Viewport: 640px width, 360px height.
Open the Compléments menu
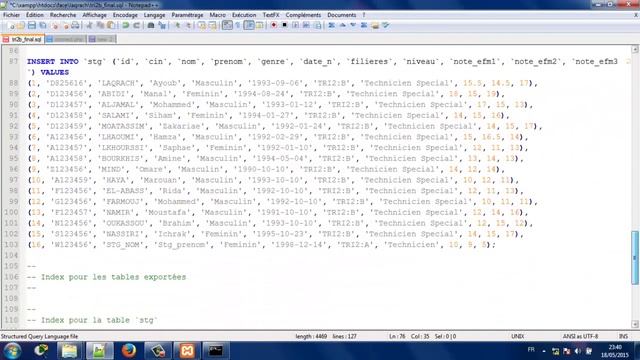click(x=303, y=15)
